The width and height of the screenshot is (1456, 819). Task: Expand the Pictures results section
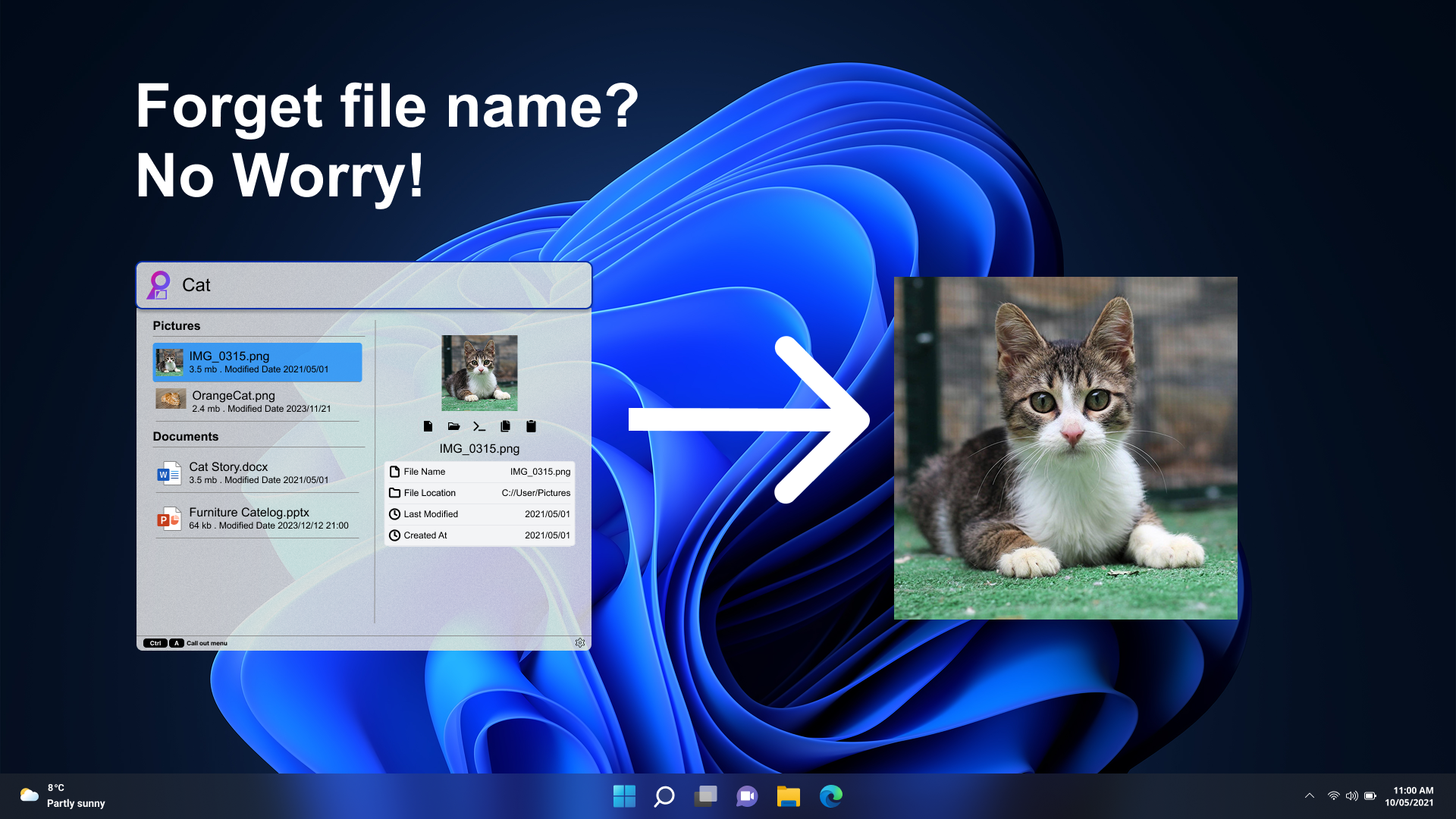[x=177, y=326]
